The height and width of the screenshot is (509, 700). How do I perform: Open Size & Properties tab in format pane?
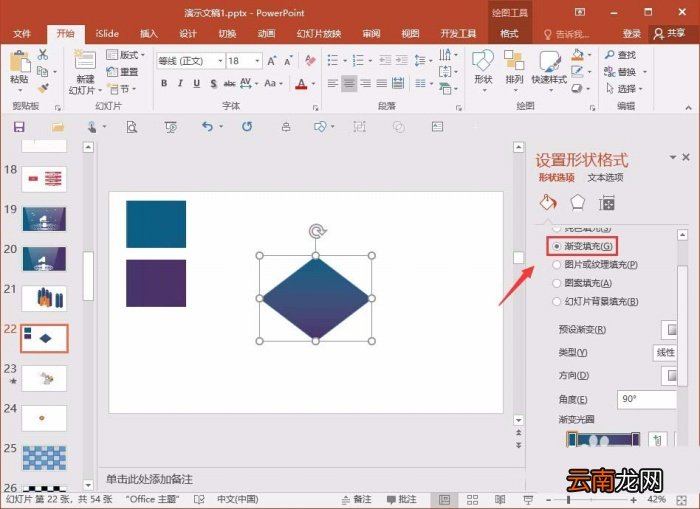[606, 203]
